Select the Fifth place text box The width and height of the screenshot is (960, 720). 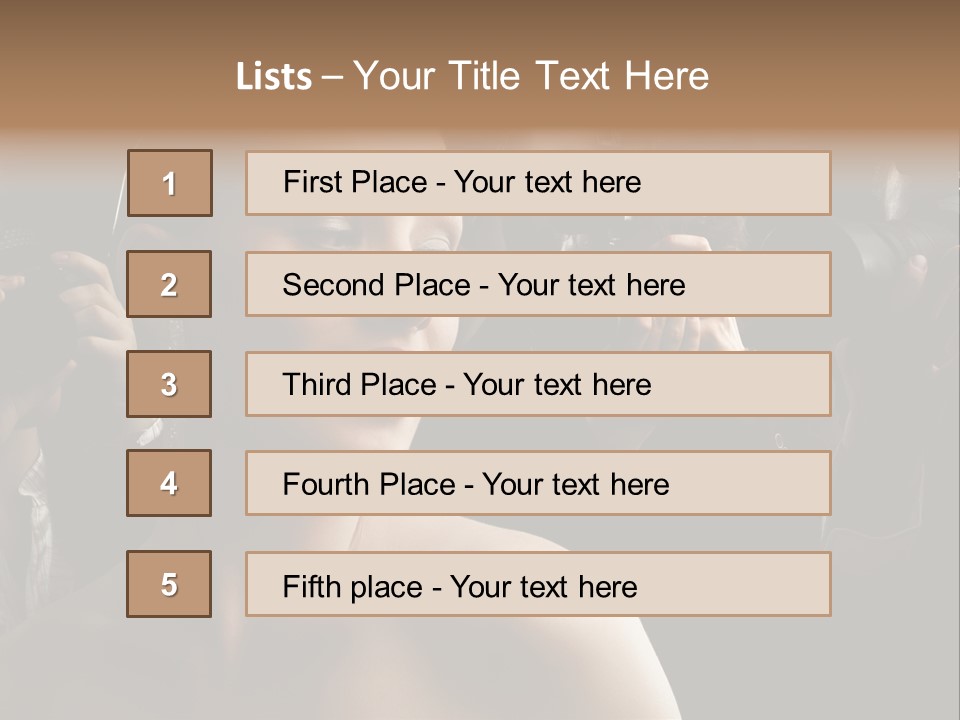pyautogui.click(x=538, y=584)
